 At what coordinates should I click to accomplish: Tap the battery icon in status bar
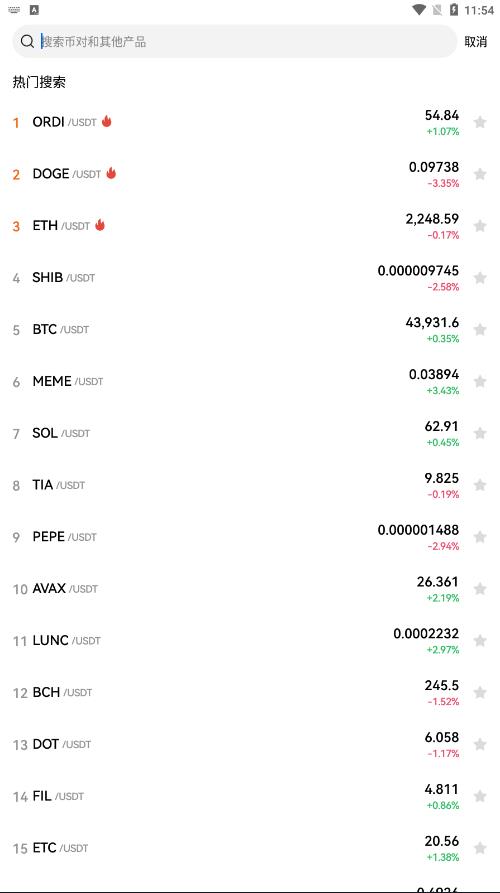(x=454, y=10)
